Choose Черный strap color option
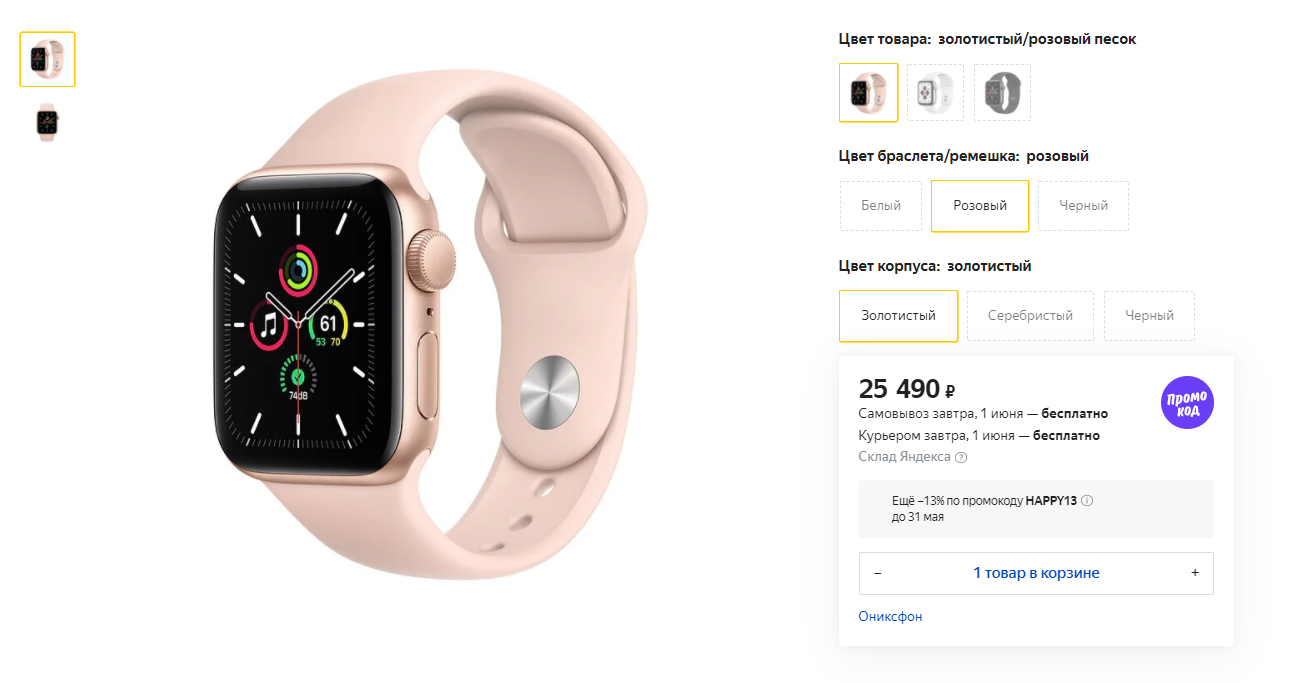 coord(1084,206)
